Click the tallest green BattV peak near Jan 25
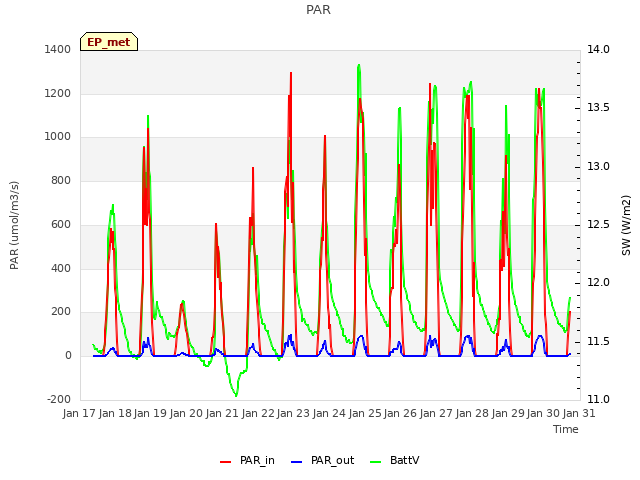Viewport: 640px width, 480px height. [359, 65]
